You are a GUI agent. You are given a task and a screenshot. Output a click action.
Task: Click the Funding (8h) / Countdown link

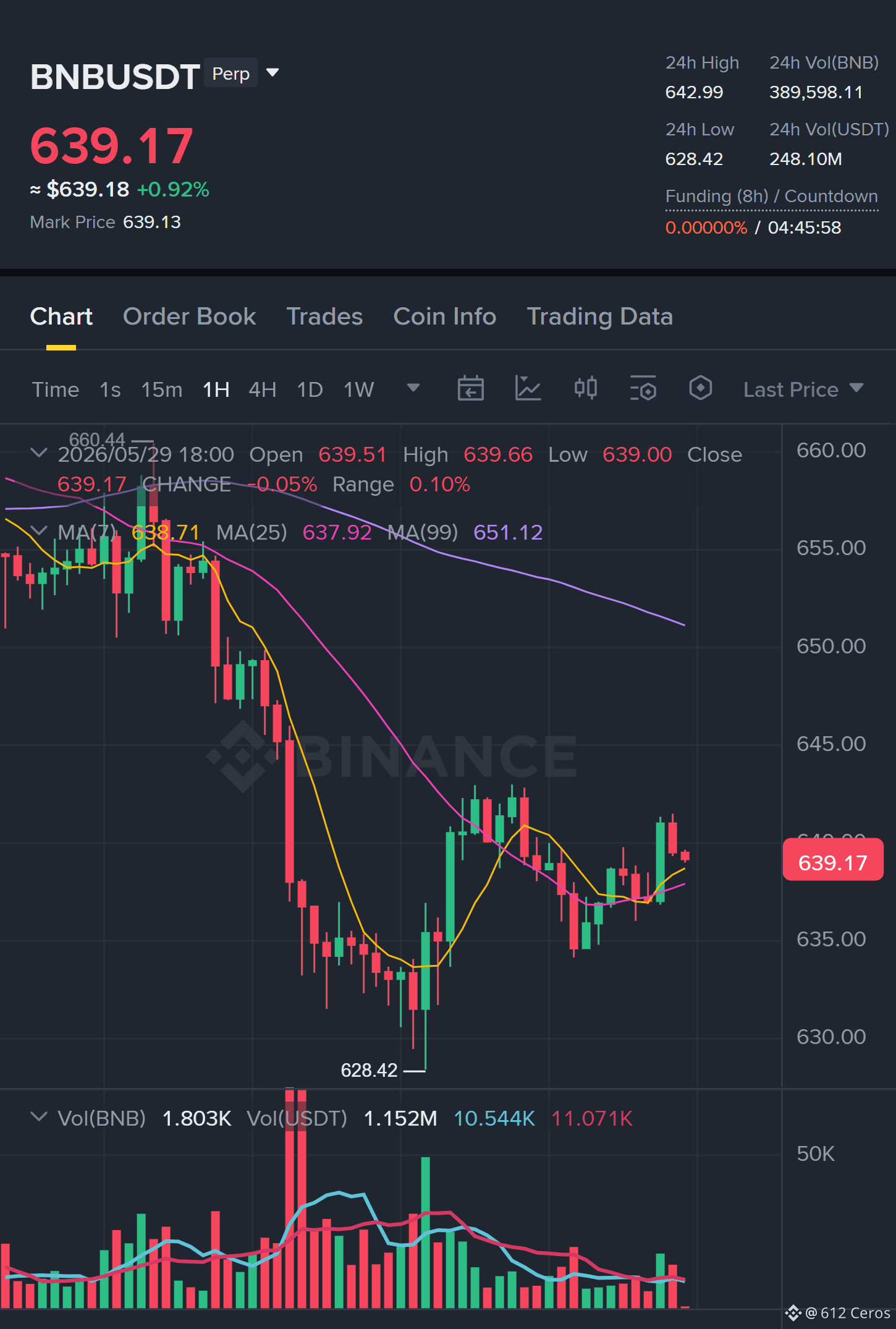click(x=771, y=197)
